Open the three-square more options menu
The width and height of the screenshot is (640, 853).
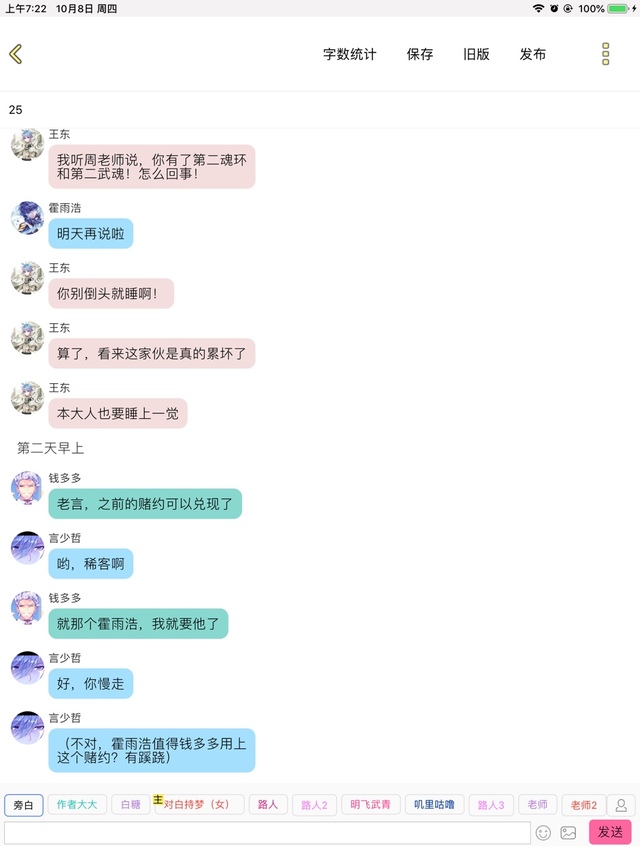pyautogui.click(x=605, y=54)
